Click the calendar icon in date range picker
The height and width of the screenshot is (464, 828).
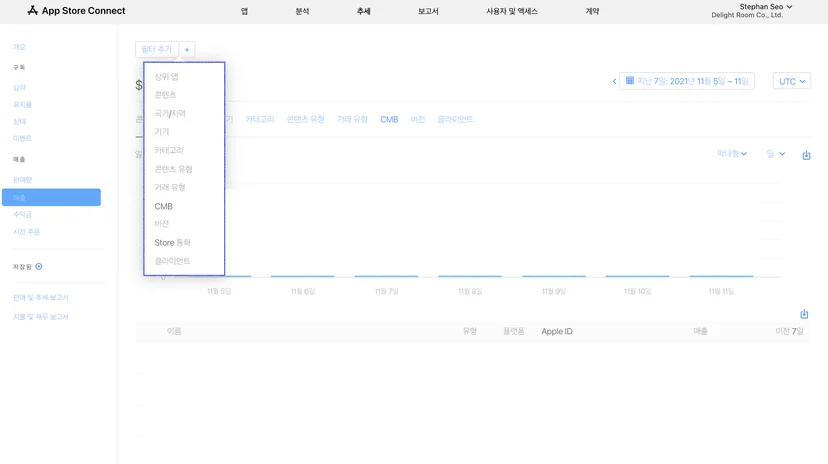[630, 81]
